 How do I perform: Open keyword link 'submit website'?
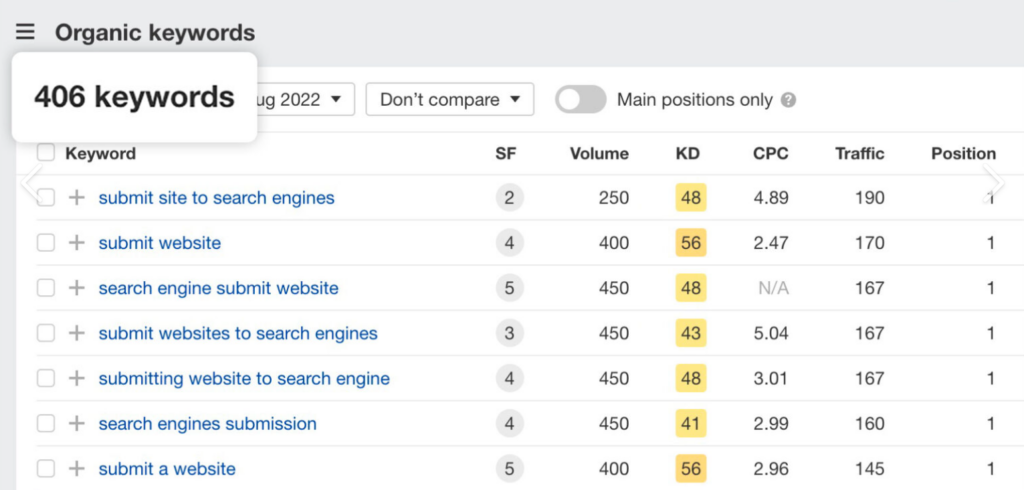click(159, 242)
